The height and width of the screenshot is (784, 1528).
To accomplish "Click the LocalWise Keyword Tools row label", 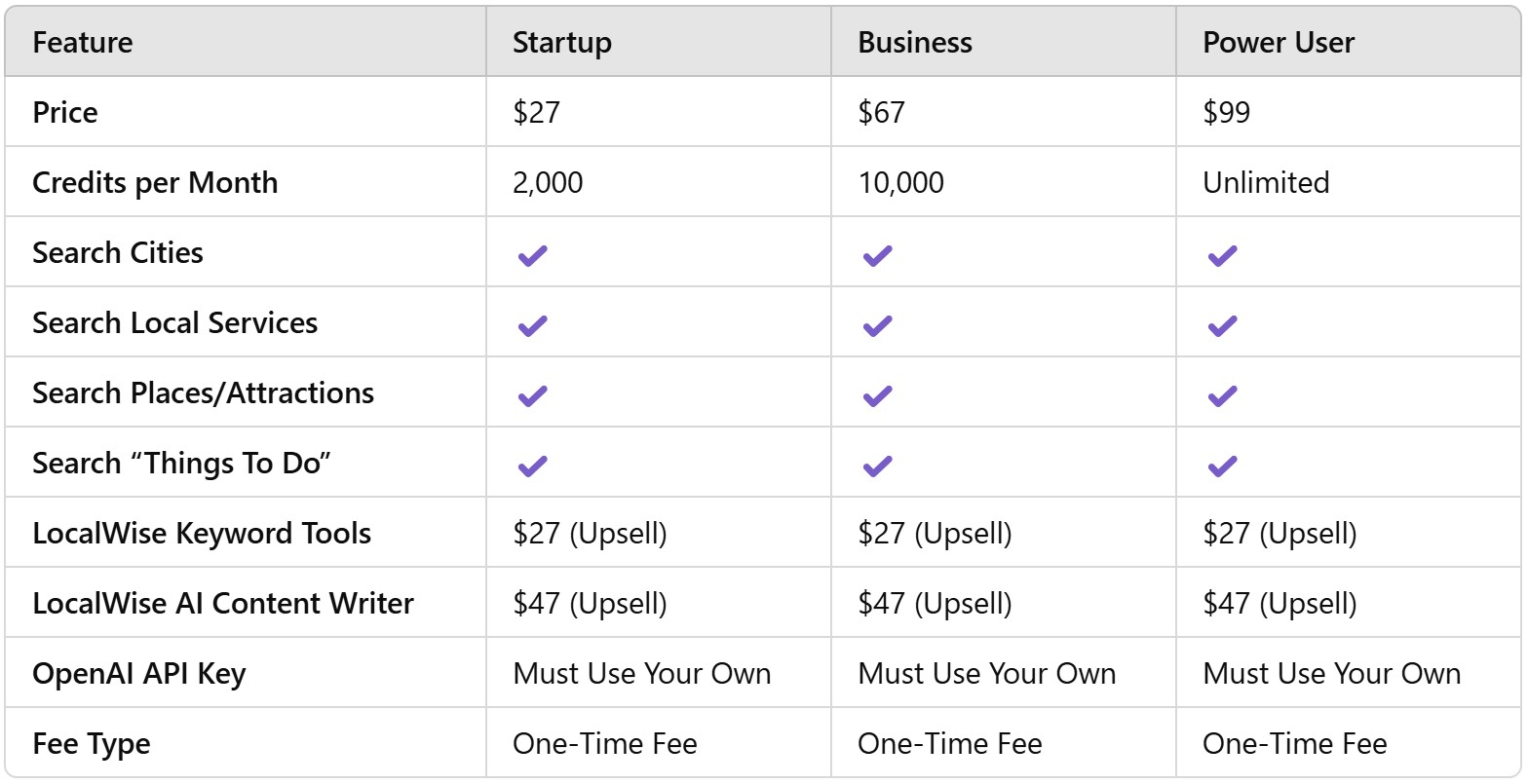I will 202,534.
